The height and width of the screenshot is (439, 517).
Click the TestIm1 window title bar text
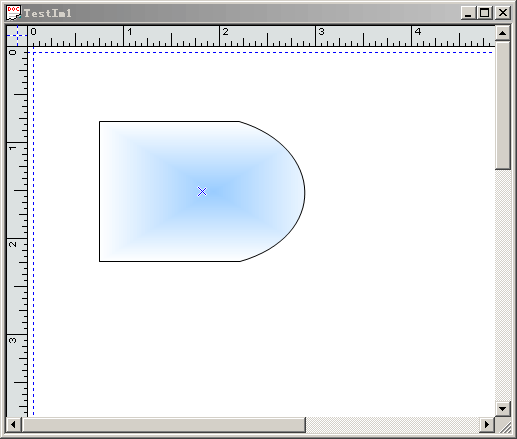point(48,13)
